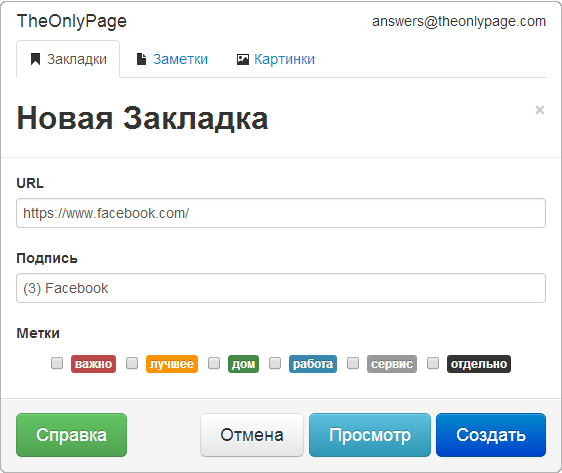Open the Закладки tab
This screenshot has height=473, width=562.
[x=68, y=59]
